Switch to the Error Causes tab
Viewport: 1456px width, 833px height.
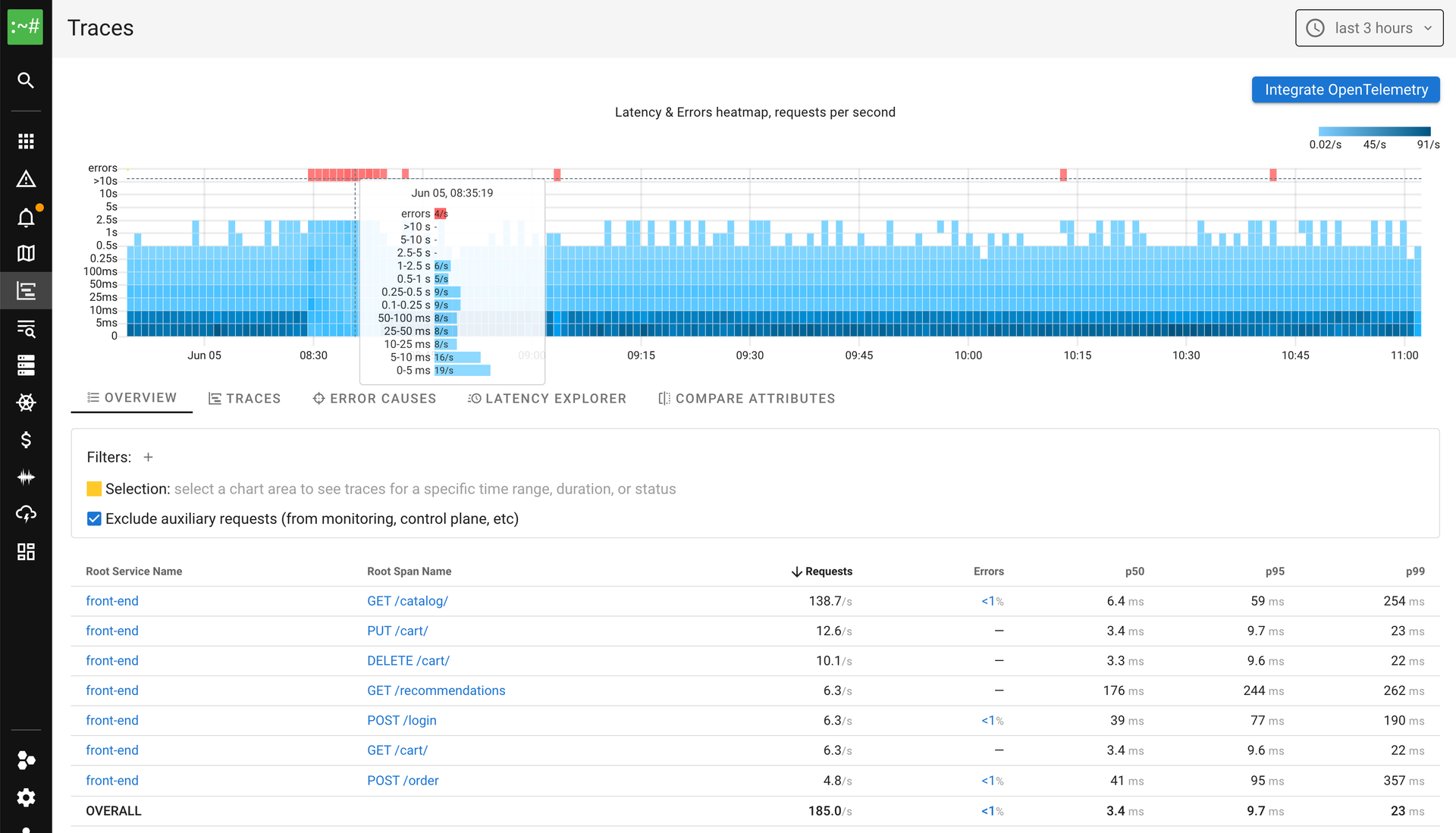375,399
